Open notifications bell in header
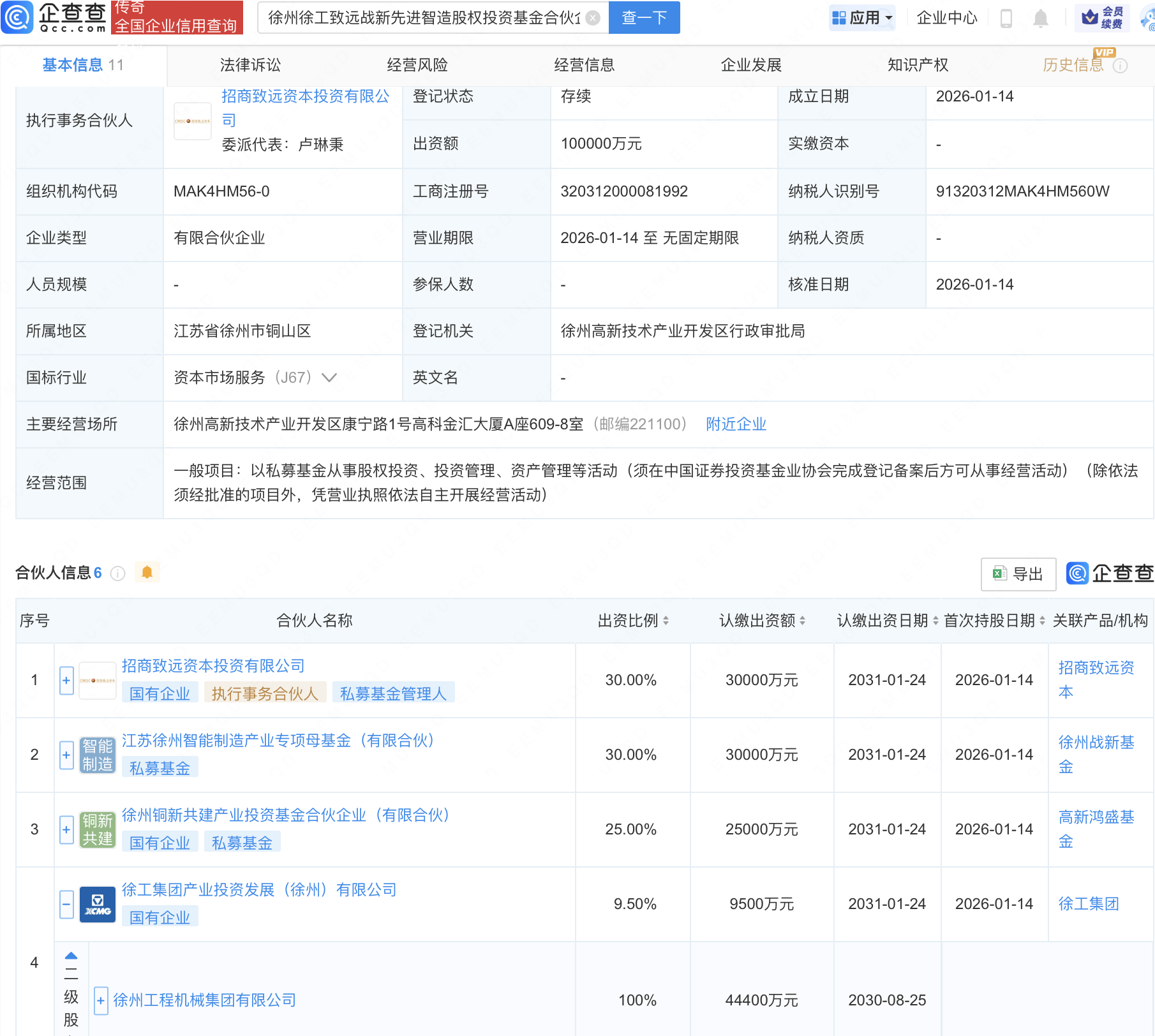This screenshot has height=1036, width=1155. pos(1041,18)
